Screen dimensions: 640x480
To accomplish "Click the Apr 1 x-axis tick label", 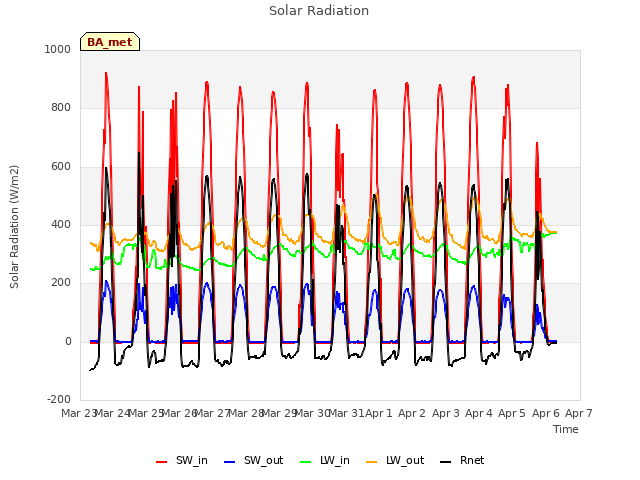I will click(378, 413).
